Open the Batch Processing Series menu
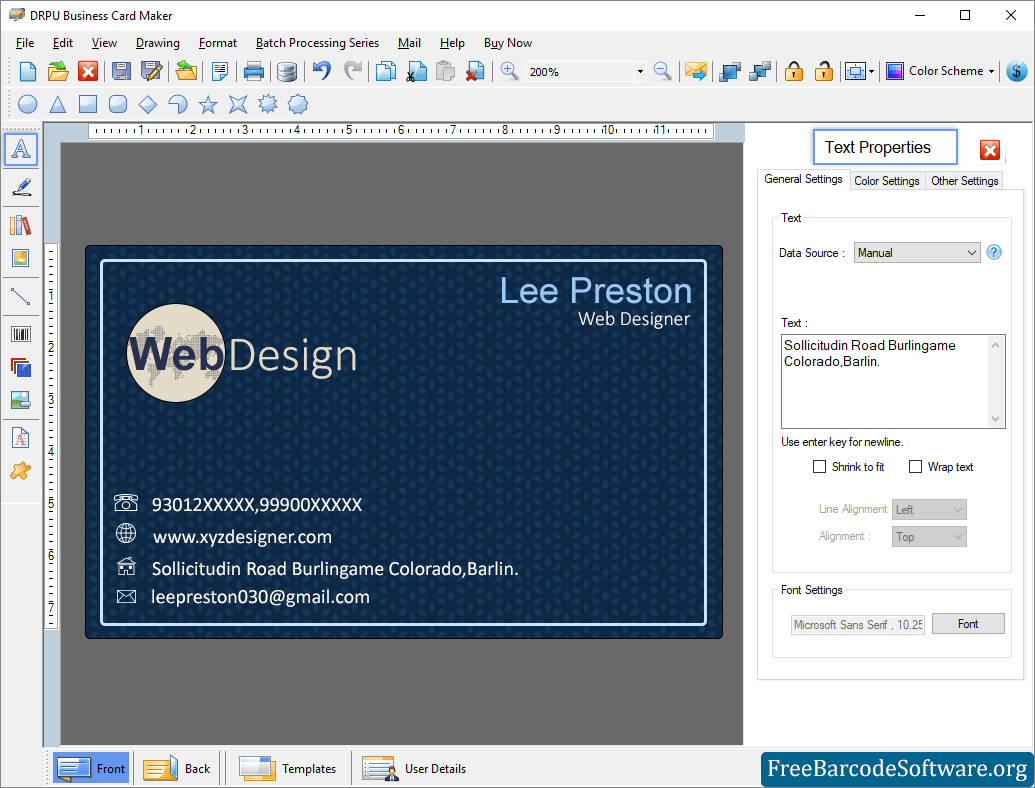The image size is (1035, 788). pos(317,43)
